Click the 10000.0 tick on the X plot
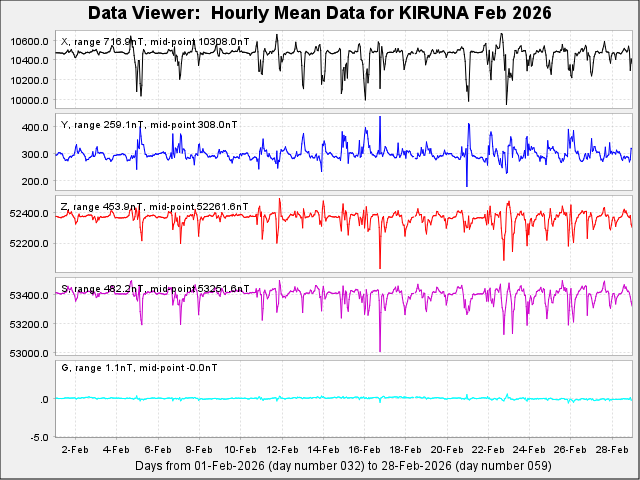 point(30,100)
